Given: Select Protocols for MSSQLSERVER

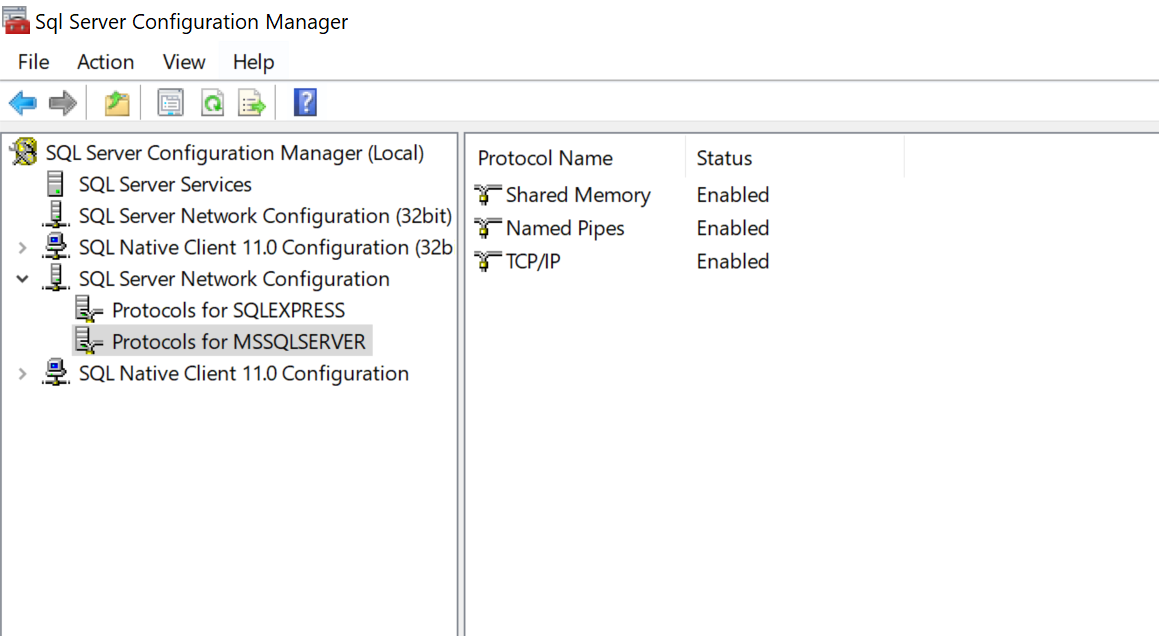Looking at the screenshot, I should pos(239,342).
